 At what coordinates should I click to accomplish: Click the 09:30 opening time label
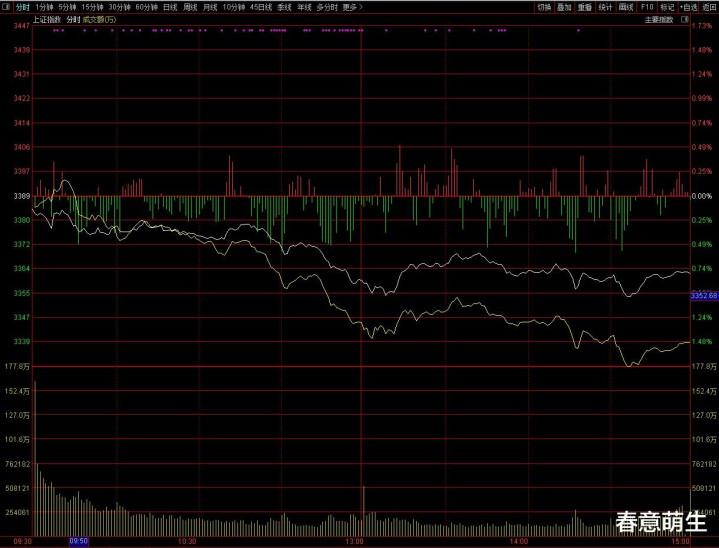23,542
